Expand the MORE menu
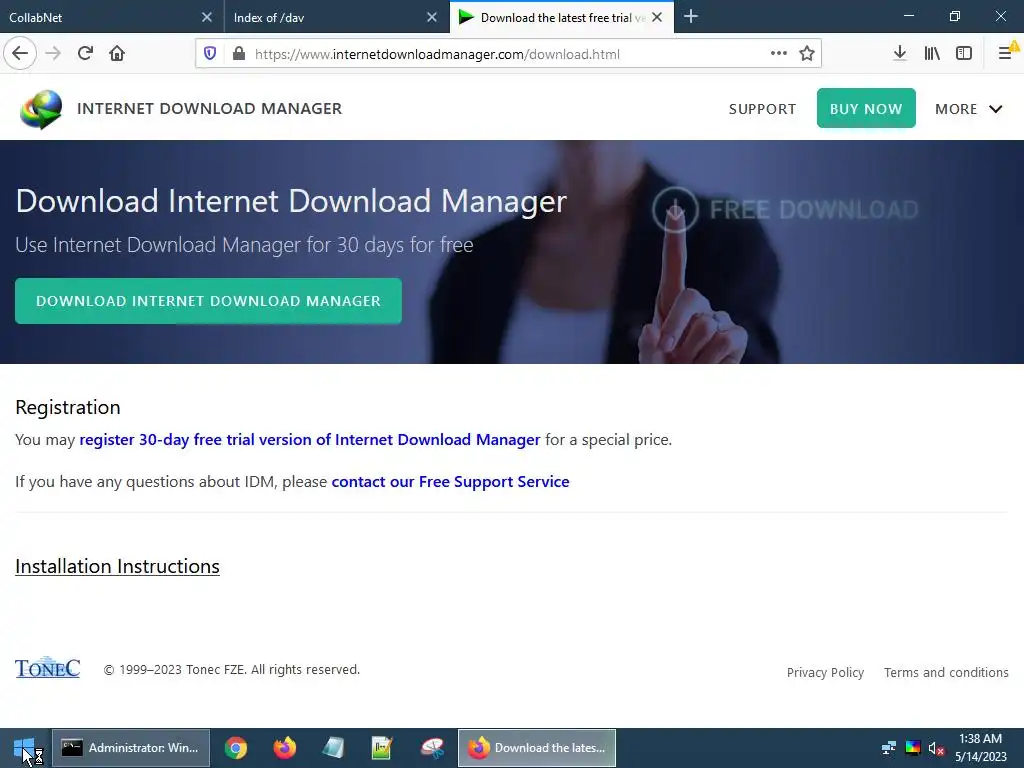 pos(968,109)
